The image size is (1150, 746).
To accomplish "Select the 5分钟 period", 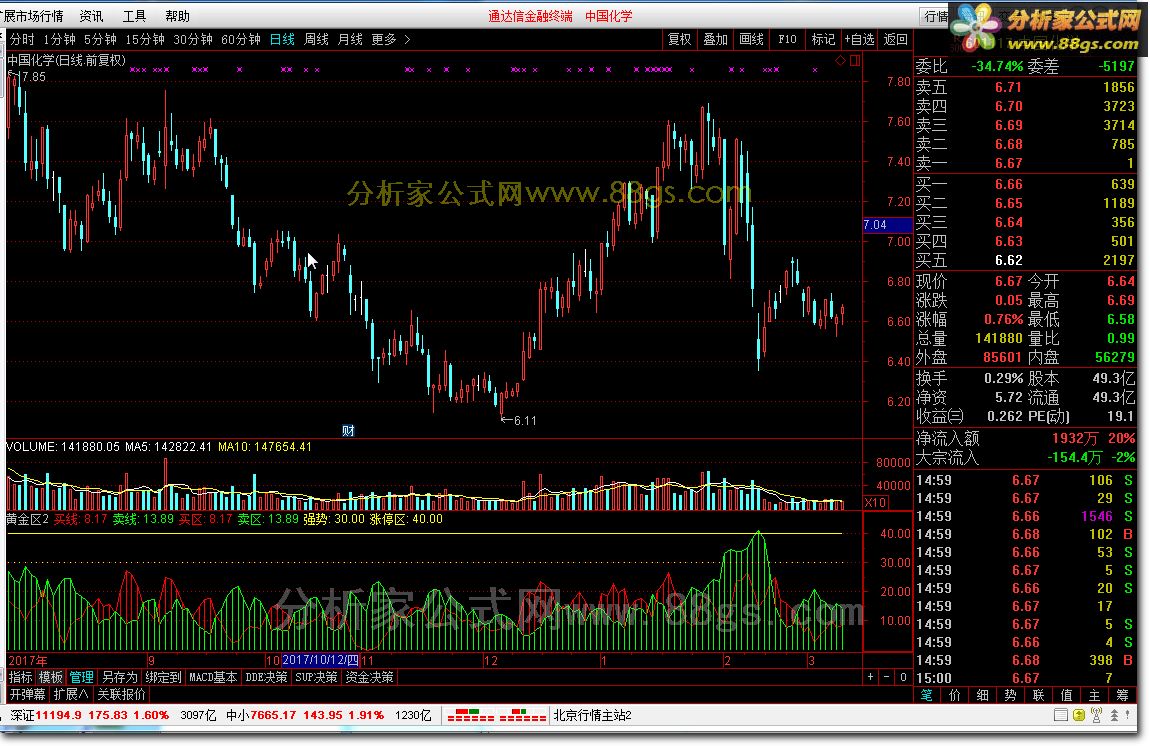I will click(x=100, y=40).
